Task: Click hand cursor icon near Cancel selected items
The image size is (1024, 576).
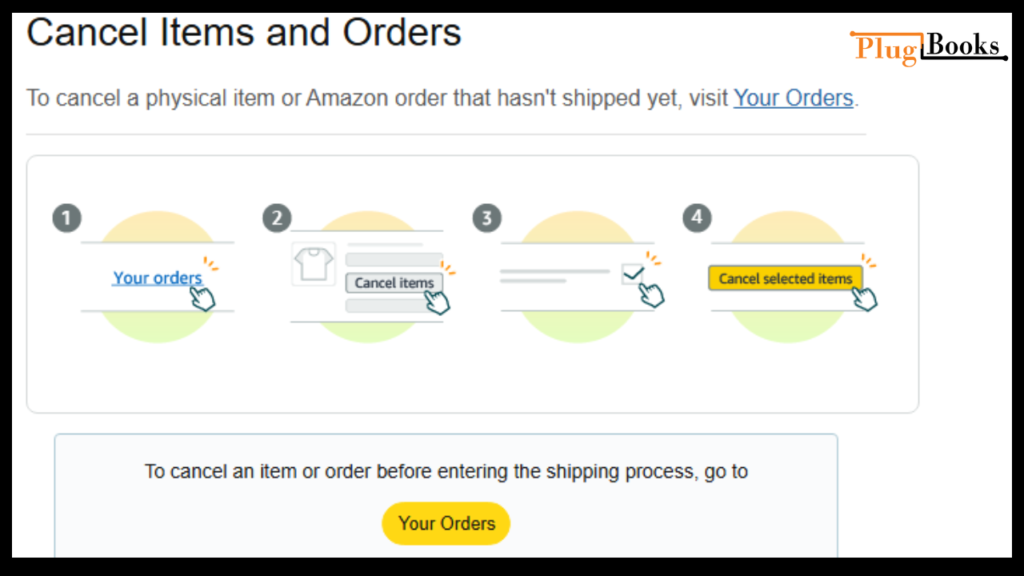Action: pos(865,298)
